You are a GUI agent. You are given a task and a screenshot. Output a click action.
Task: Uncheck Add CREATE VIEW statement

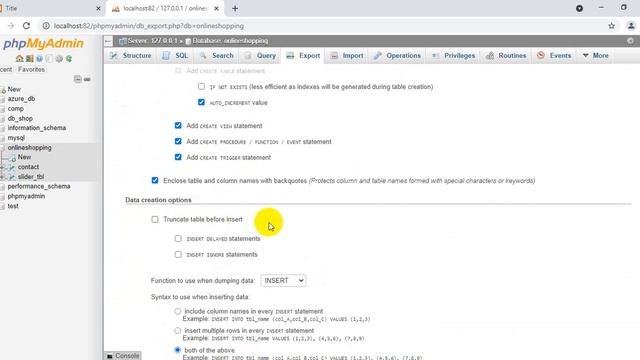(x=178, y=125)
